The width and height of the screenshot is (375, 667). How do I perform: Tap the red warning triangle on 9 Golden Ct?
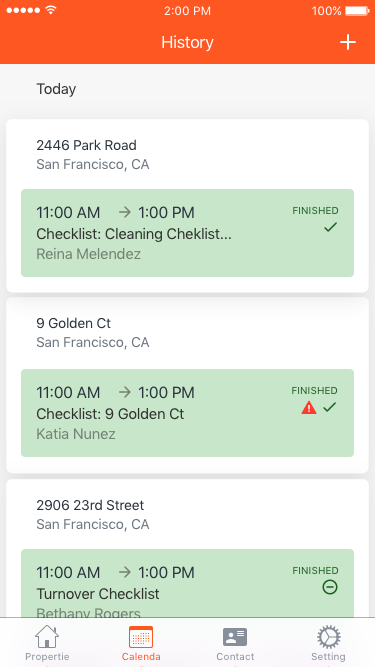[309, 408]
